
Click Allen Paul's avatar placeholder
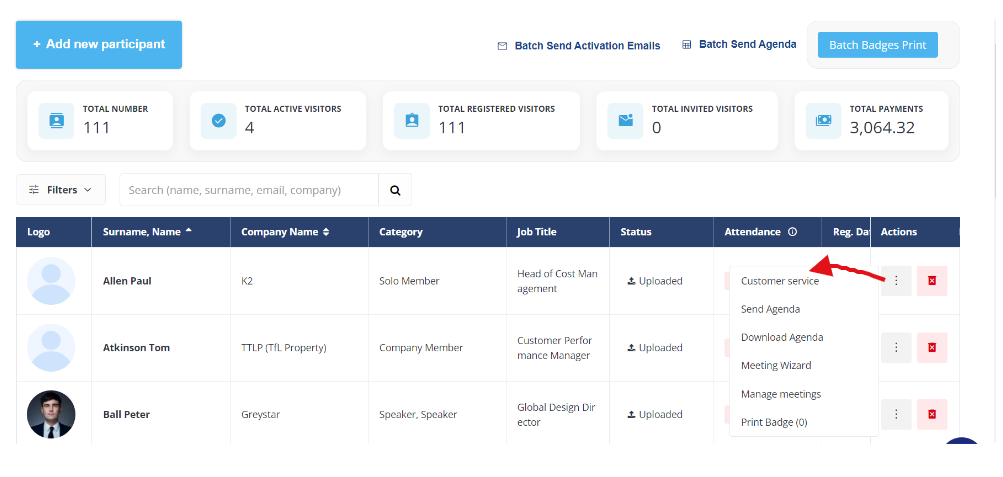51,281
